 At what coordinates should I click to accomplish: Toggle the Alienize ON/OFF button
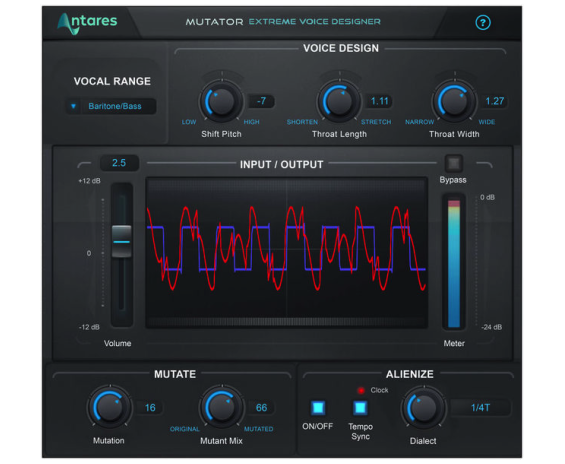318,408
